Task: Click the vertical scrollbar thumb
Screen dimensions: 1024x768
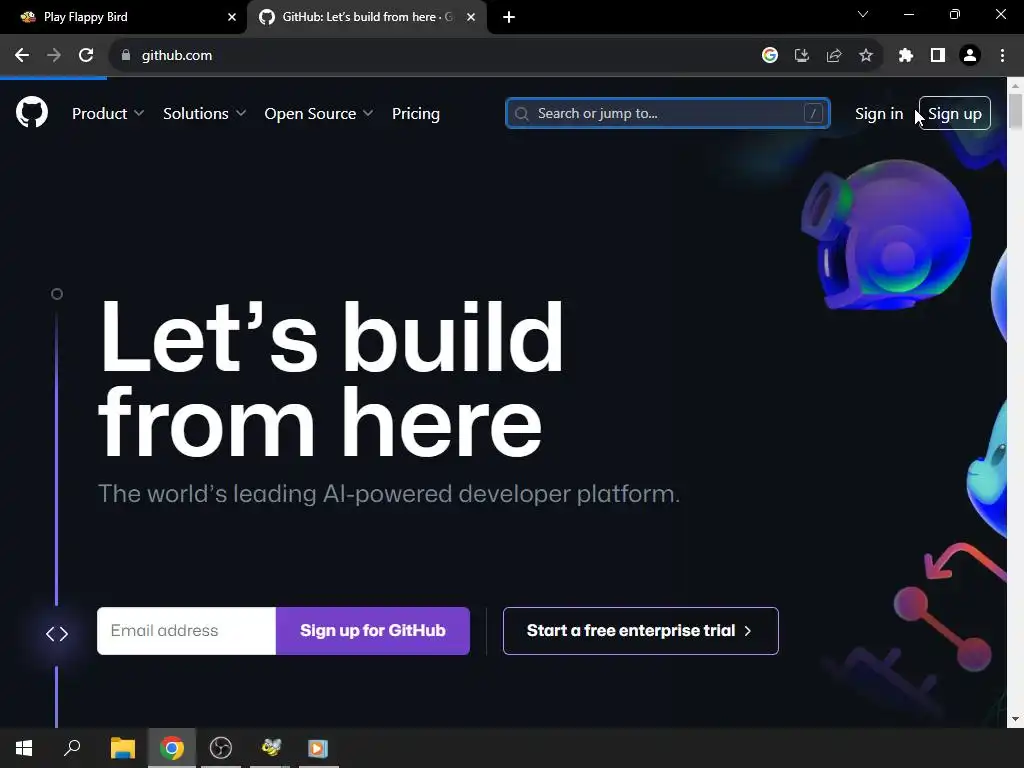Action: click(1016, 112)
